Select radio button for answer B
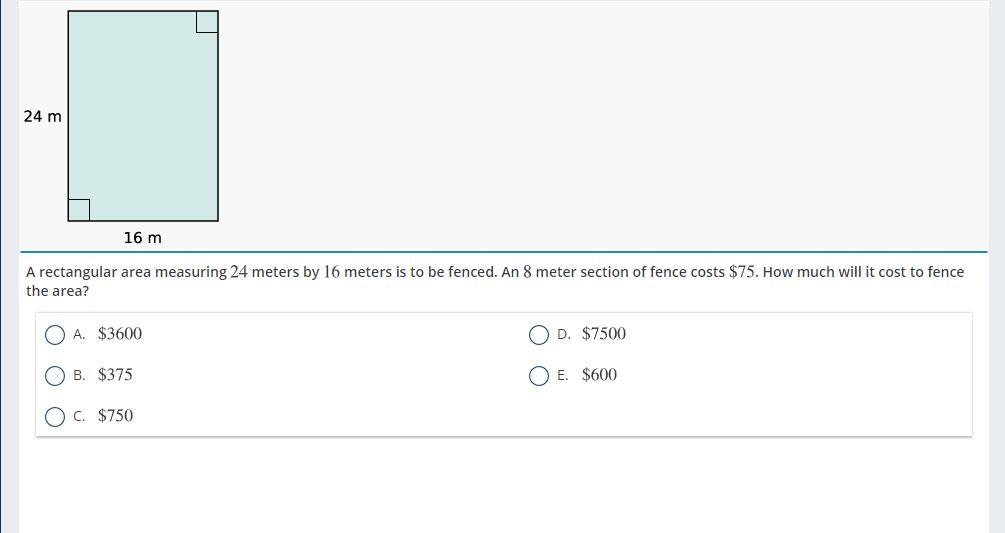The width and height of the screenshot is (1005, 533). (x=56, y=376)
